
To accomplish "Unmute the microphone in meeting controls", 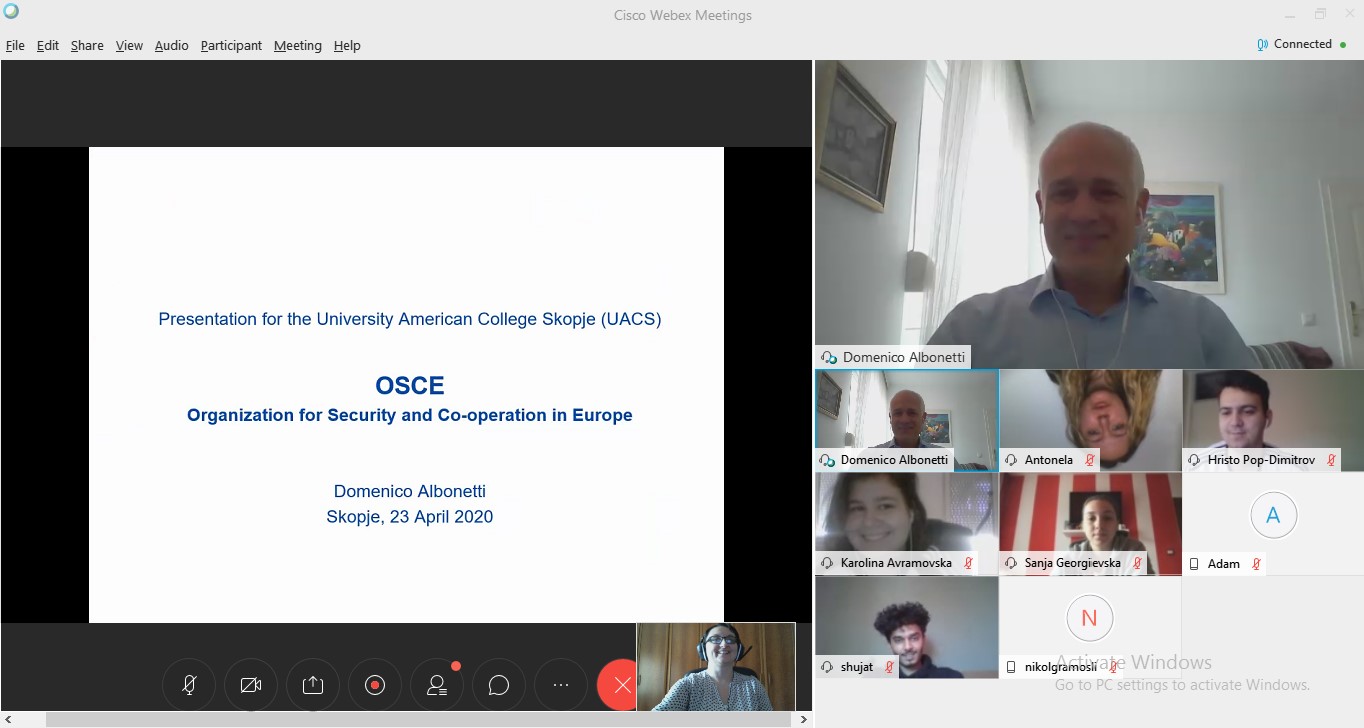I will [189, 685].
